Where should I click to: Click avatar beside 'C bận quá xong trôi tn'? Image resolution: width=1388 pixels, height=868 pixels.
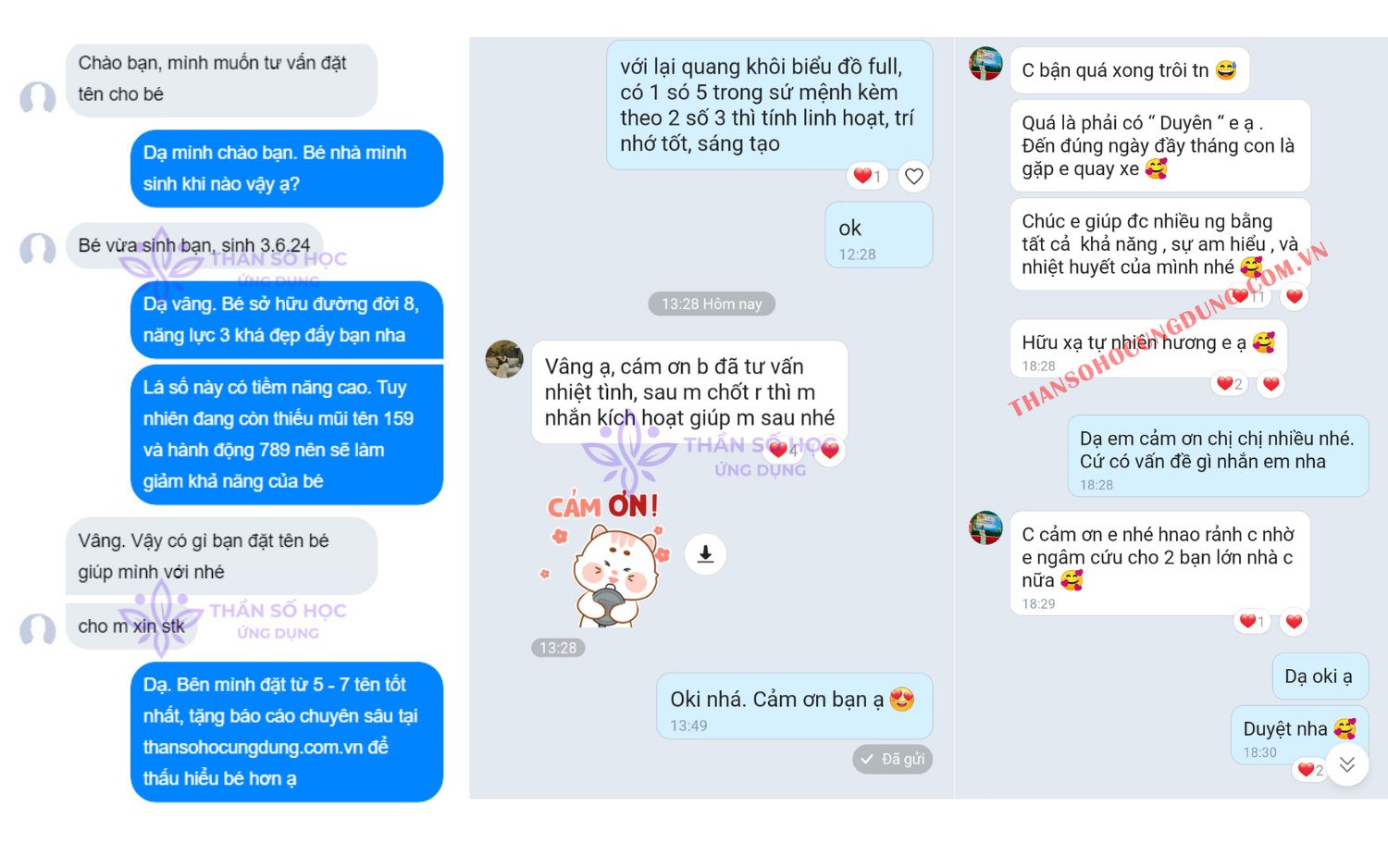(x=985, y=64)
